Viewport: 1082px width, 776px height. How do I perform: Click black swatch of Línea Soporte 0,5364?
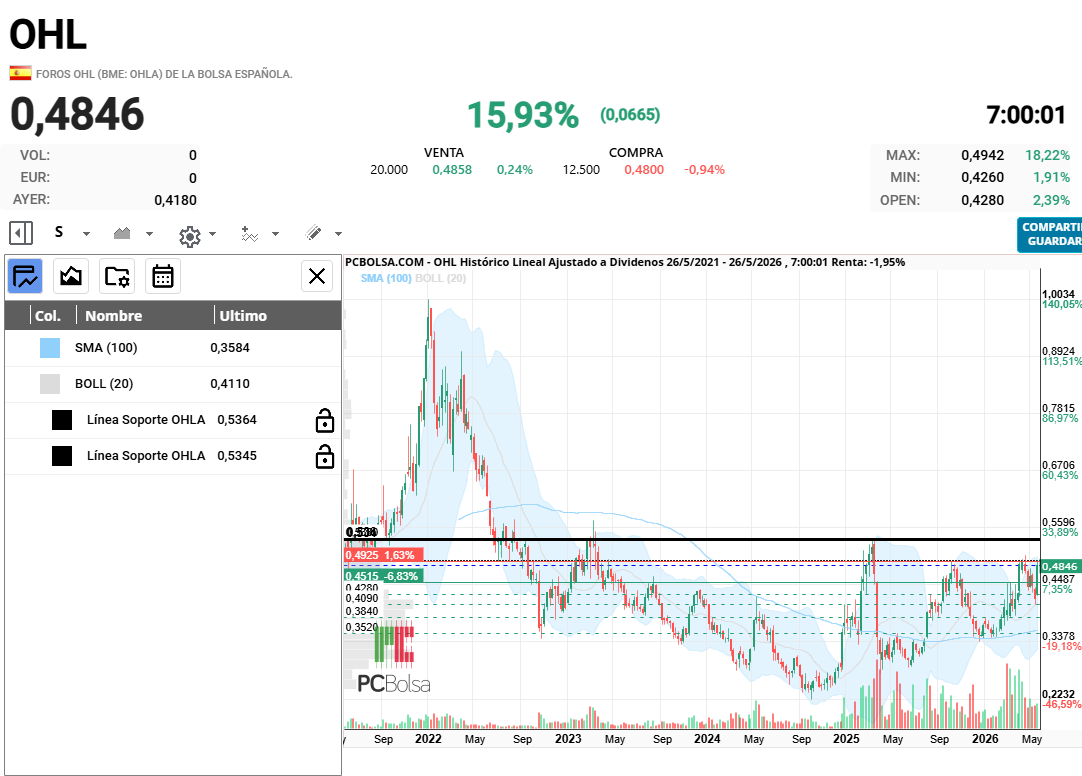click(62, 419)
